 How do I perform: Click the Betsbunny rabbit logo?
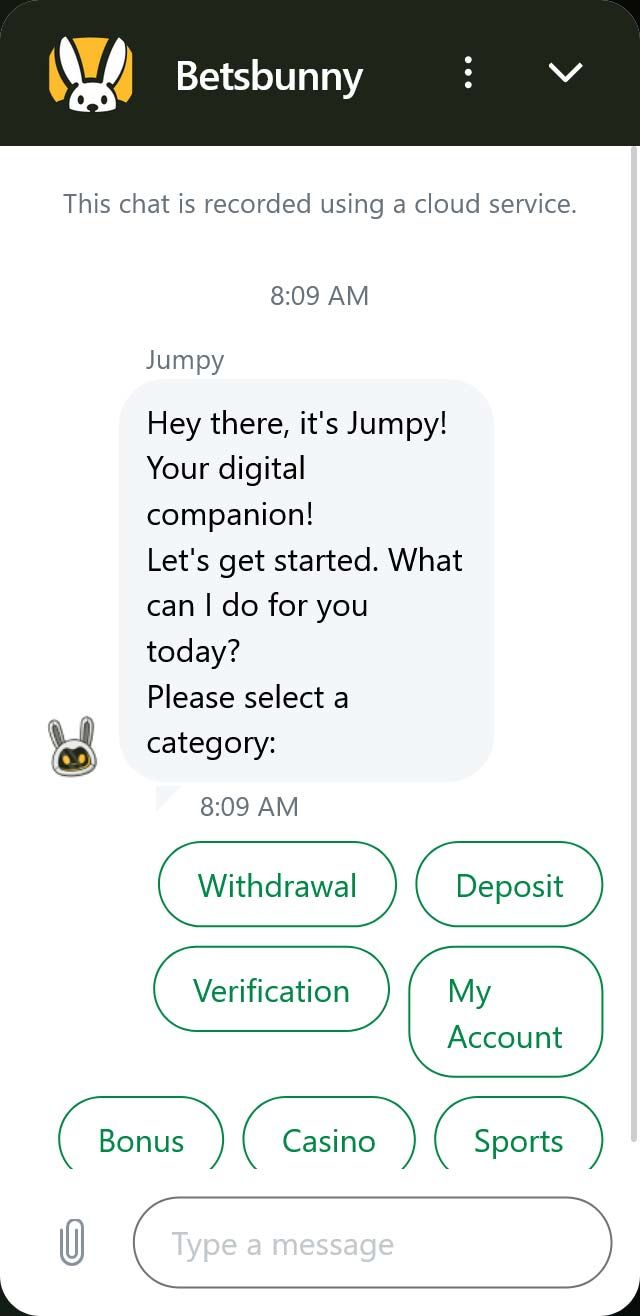91,73
